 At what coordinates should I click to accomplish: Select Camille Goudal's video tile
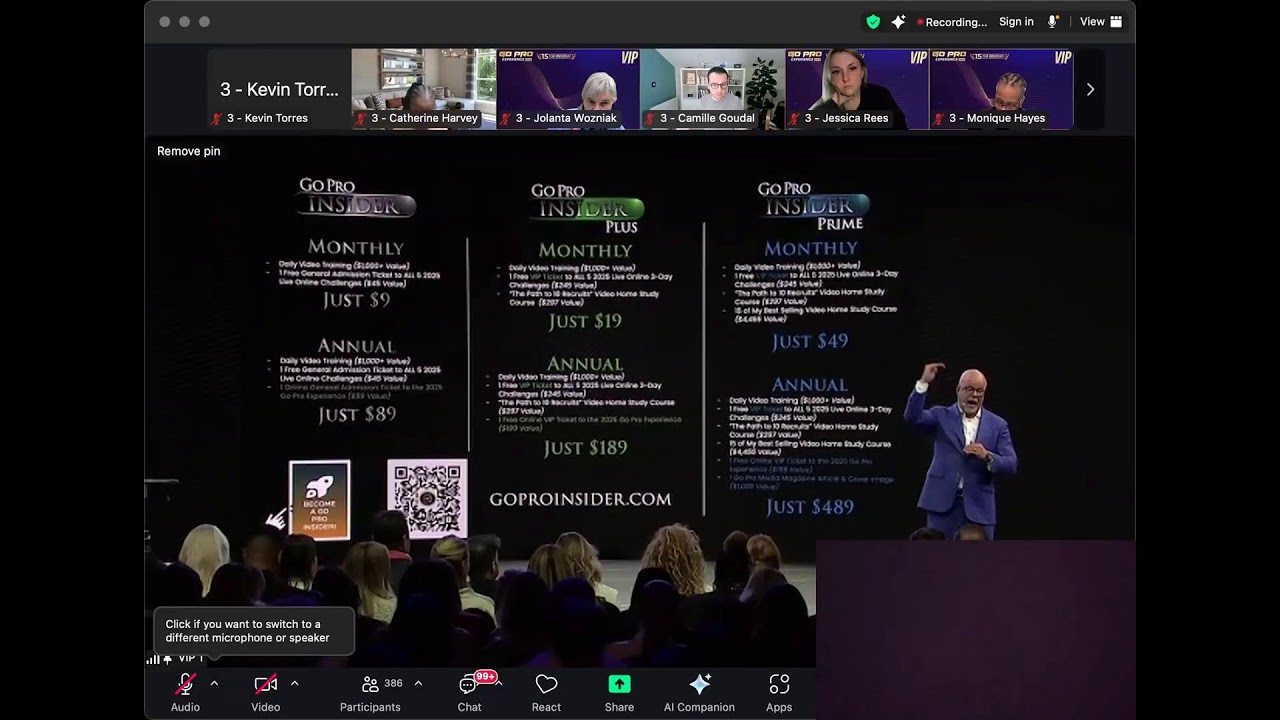(x=713, y=89)
